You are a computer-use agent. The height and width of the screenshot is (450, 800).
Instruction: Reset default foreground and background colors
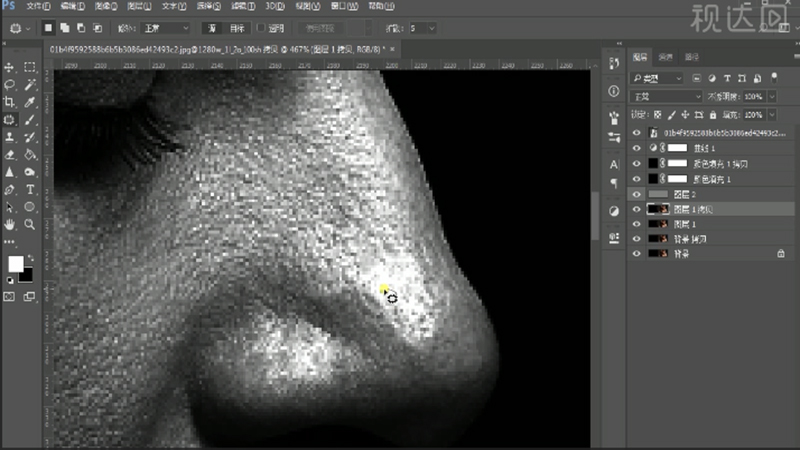point(10,280)
